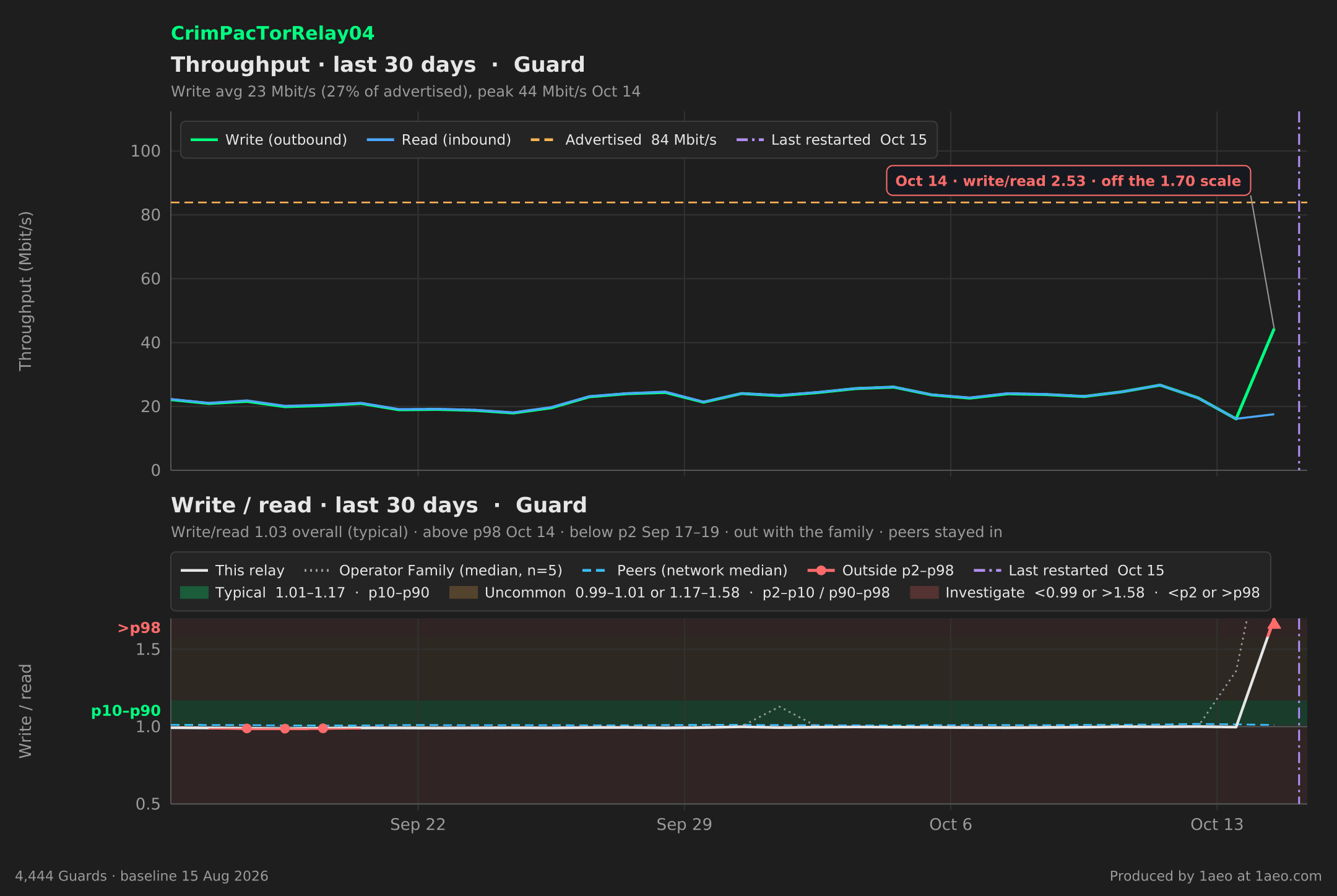Click the red Investigate range swatch

click(x=924, y=593)
